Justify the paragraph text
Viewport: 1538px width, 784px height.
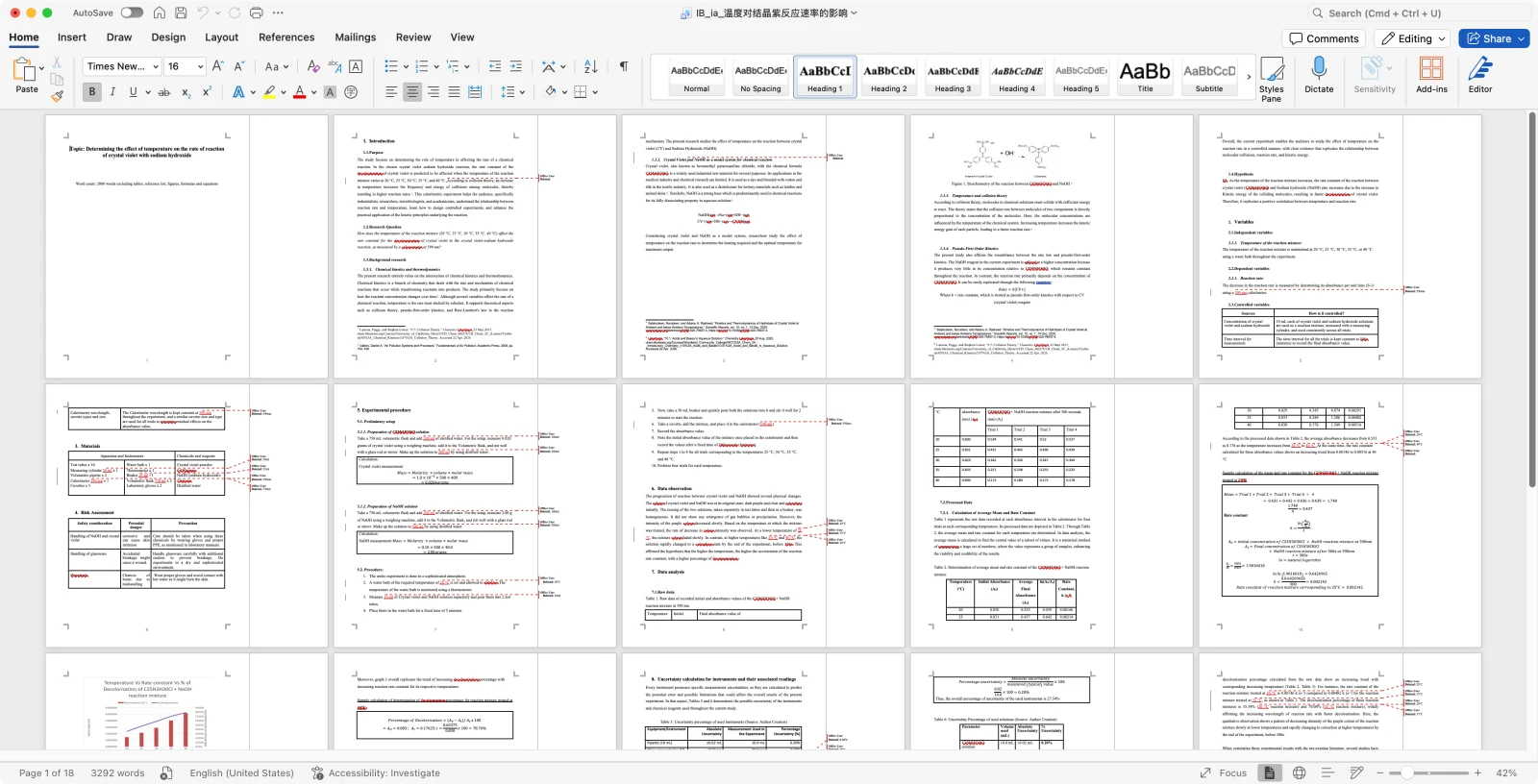coord(454,92)
